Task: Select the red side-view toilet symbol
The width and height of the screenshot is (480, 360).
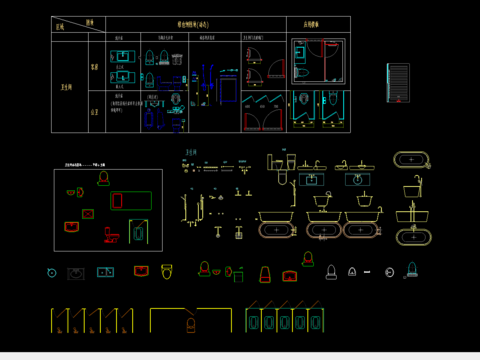Action: tap(111, 235)
